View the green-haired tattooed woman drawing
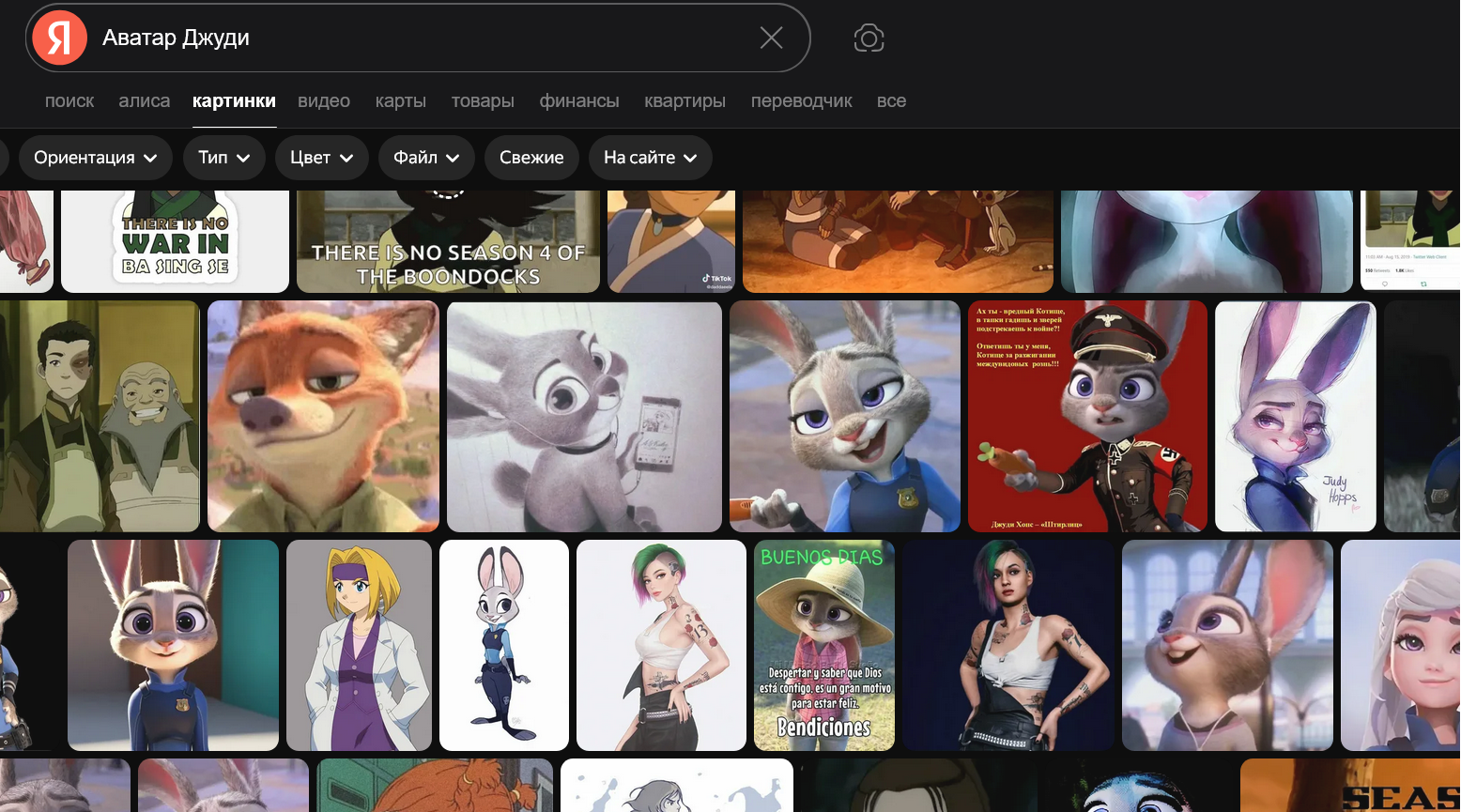This screenshot has width=1461, height=812. coord(661,645)
